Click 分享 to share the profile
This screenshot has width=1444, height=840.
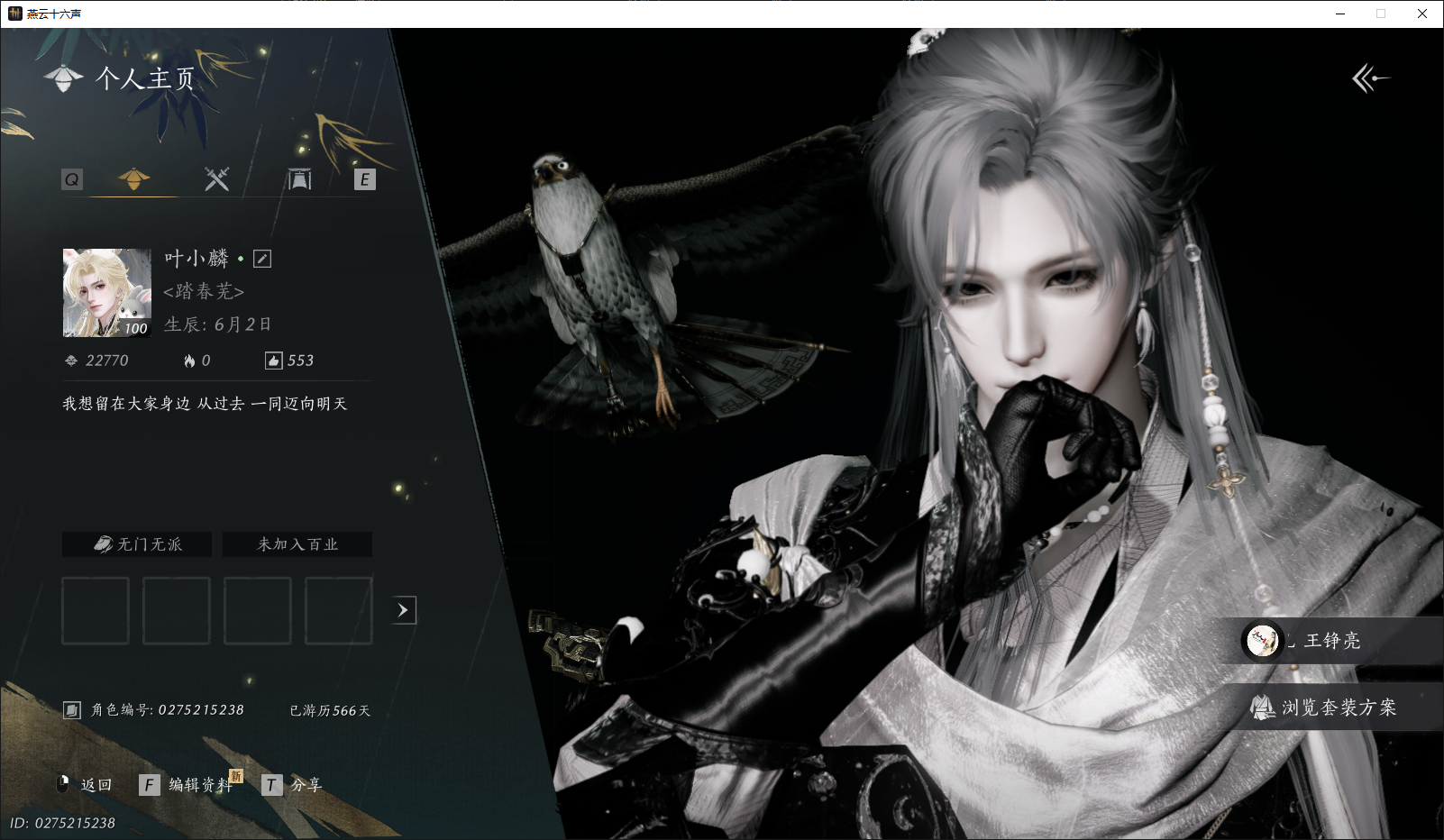point(292,785)
